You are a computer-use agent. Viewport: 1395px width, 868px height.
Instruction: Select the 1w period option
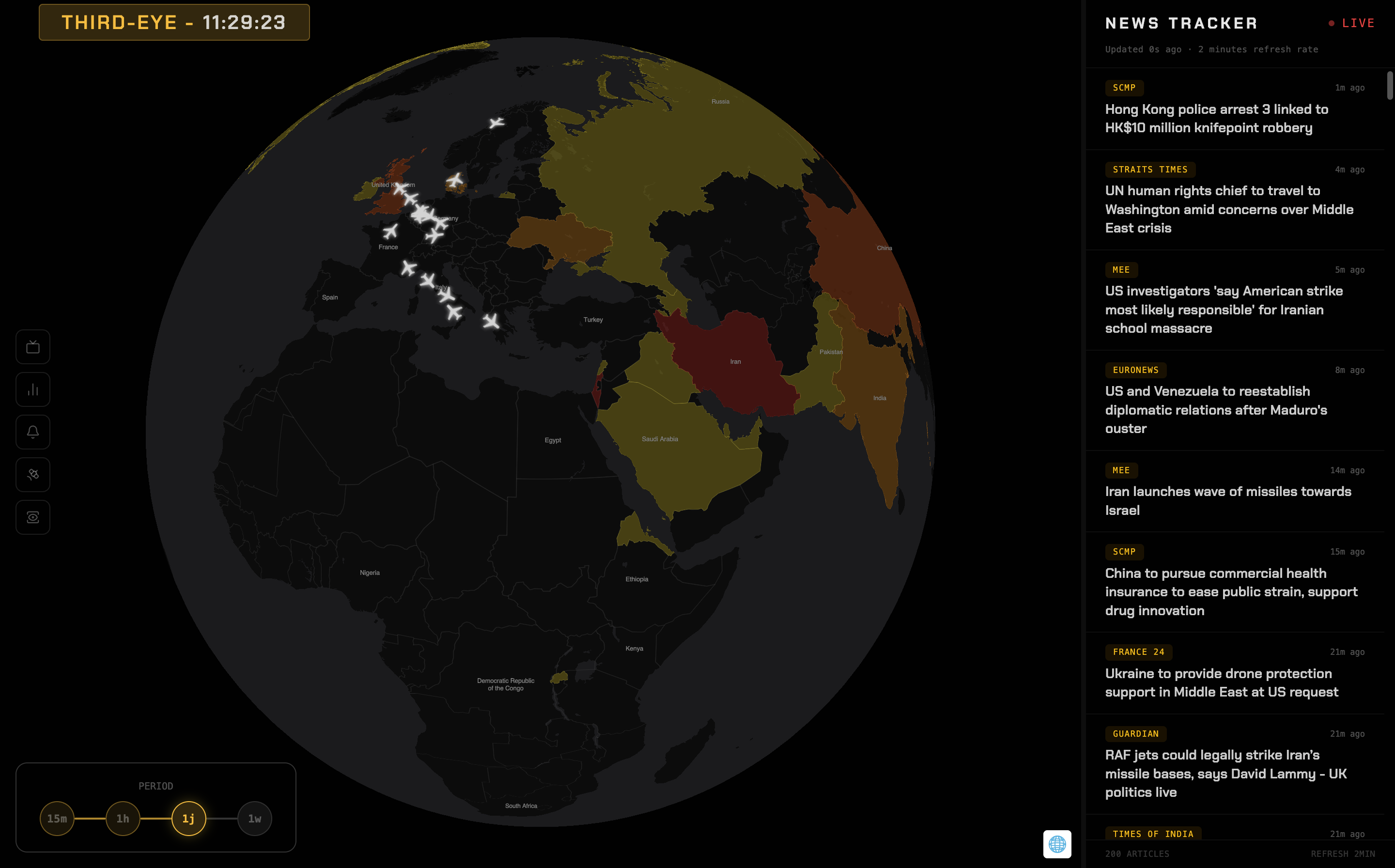coord(254,818)
